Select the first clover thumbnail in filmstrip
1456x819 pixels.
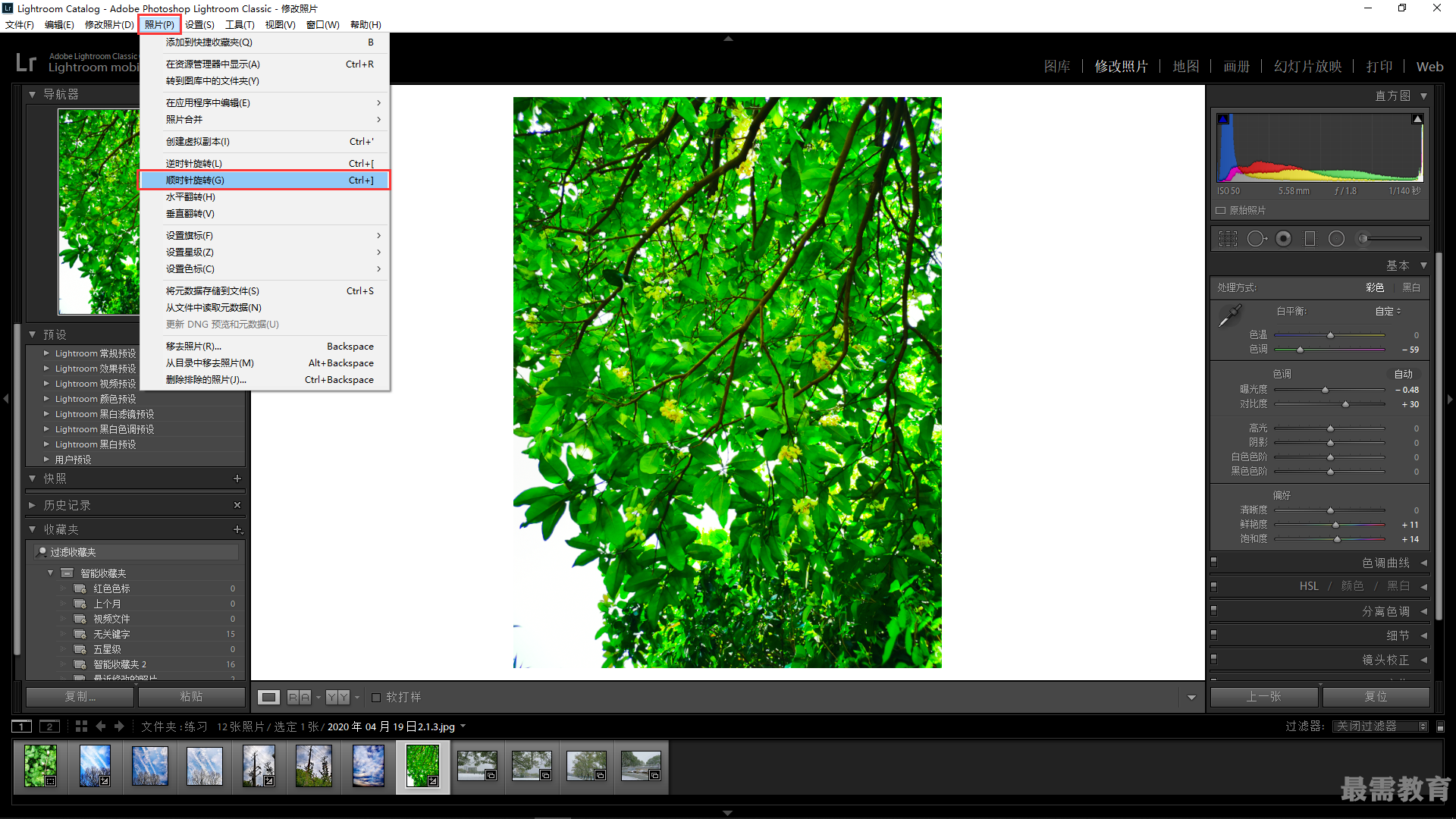pyautogui.click(x=41, y=766)
